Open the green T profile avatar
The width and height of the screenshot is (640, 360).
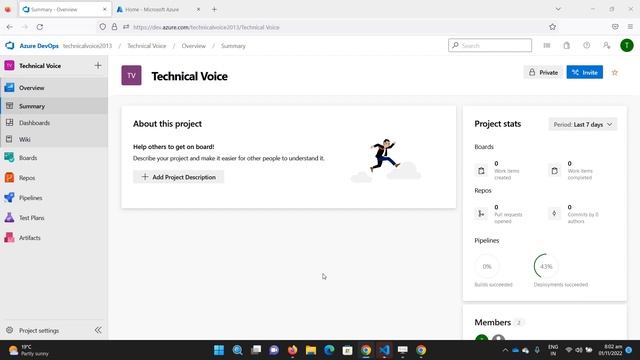coord(627,45)
